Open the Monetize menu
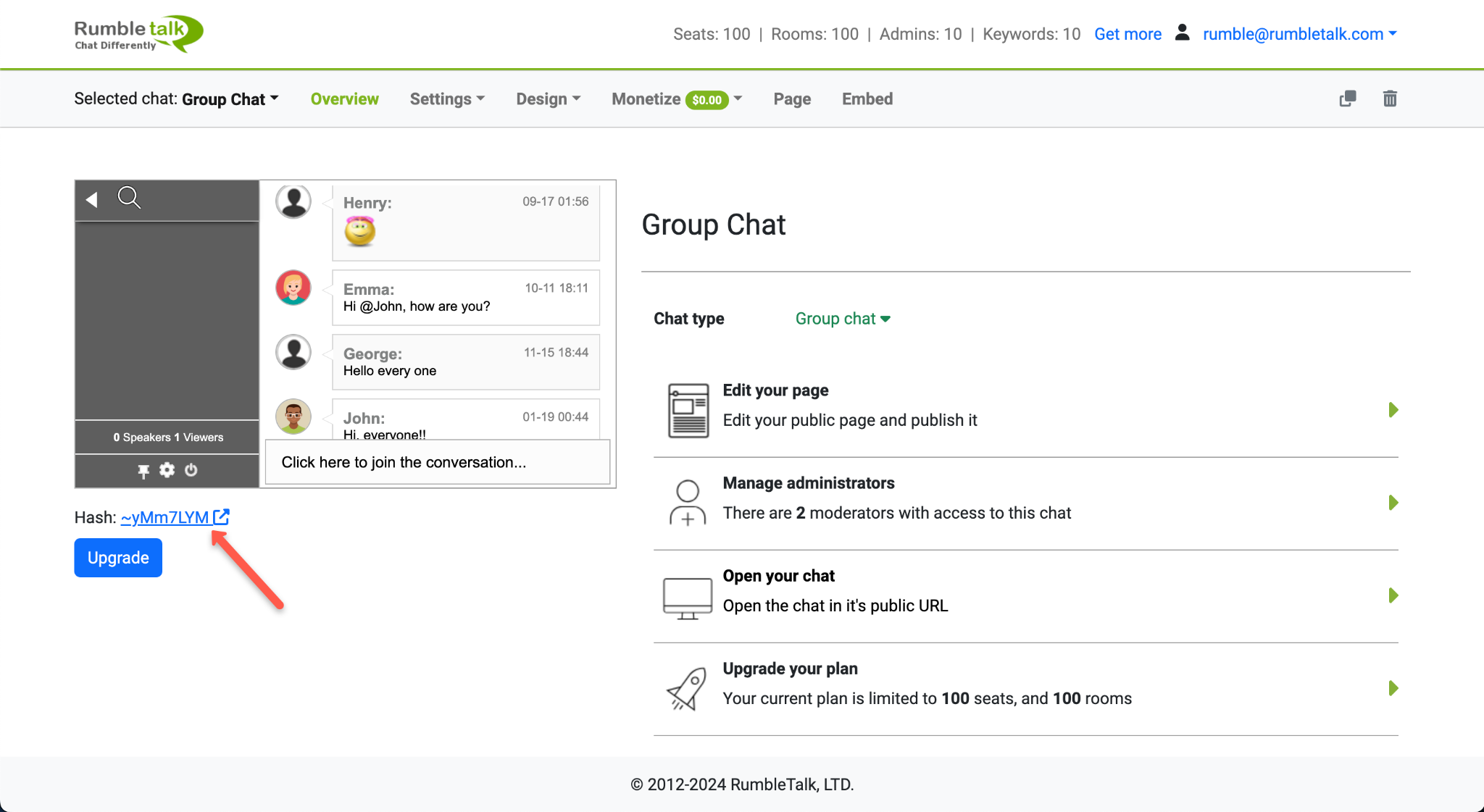The height and width of the screenshot is (812, 1484). 676,99
